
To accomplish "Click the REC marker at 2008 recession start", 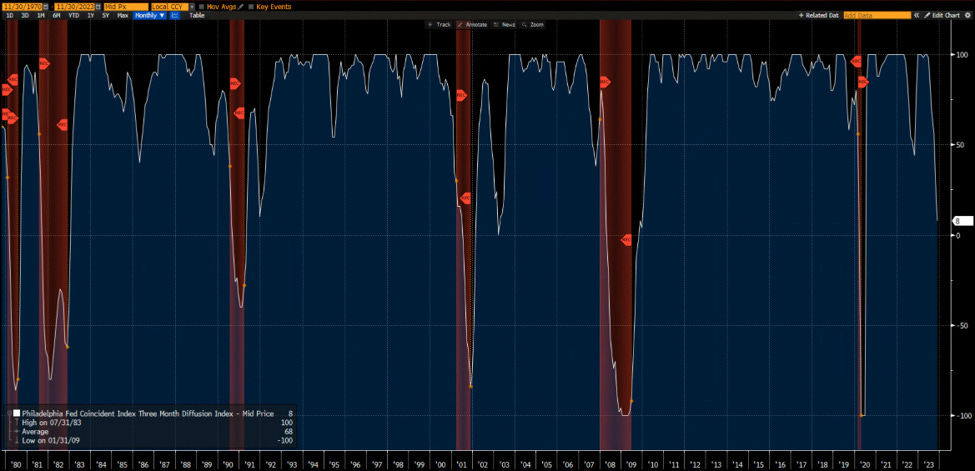I will click(605, 82).
